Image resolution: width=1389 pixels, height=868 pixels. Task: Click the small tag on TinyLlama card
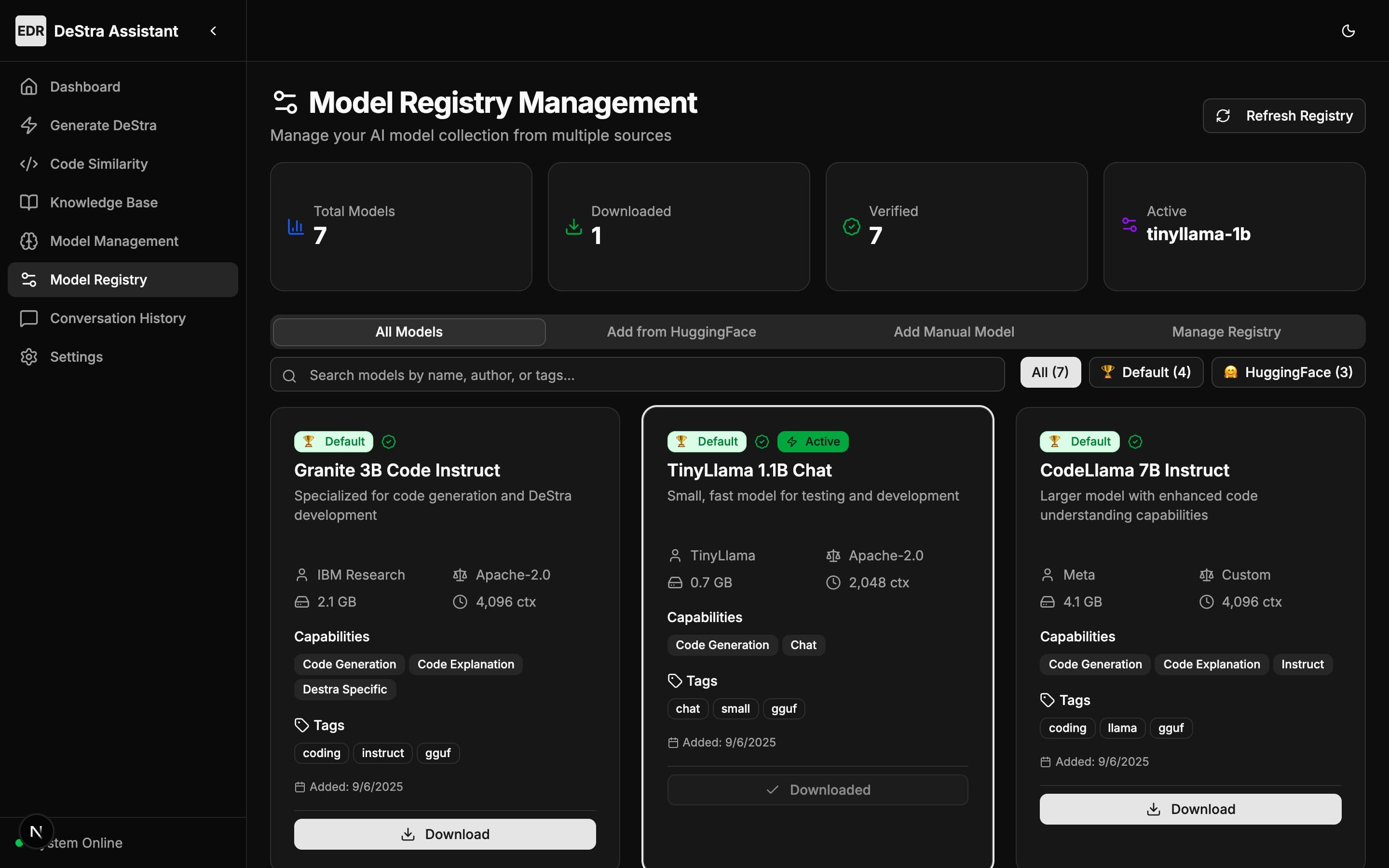click(x=735, y=708)
